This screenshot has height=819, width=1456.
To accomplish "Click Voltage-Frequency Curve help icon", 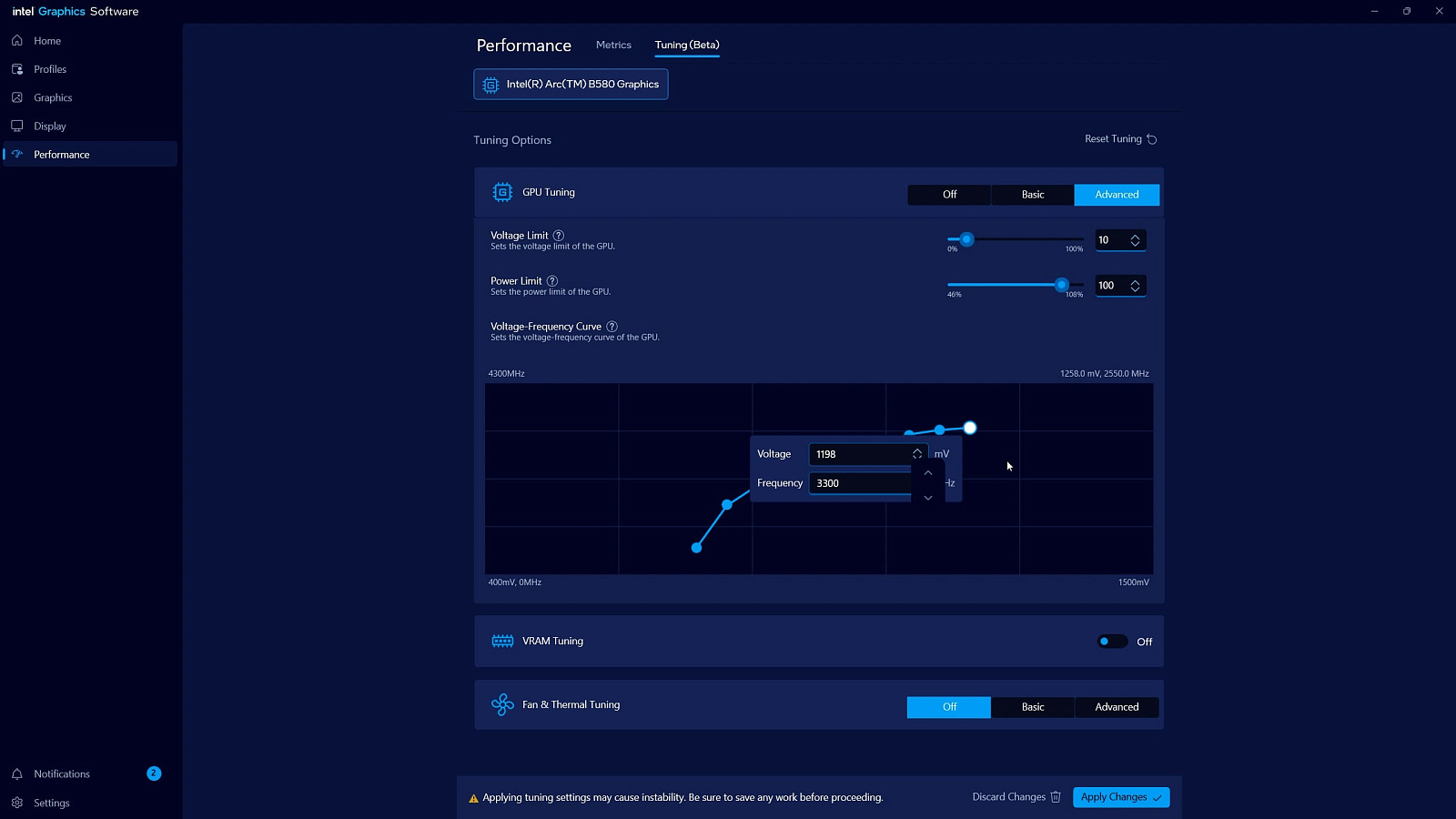I will pos(612,327).
